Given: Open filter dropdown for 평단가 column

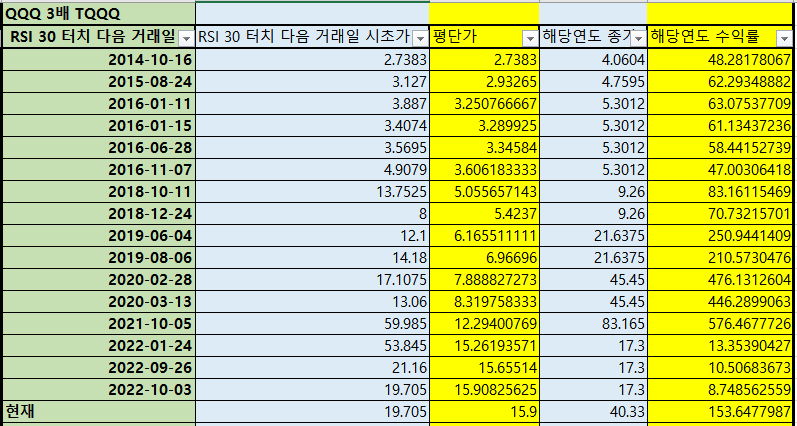Looking at the screenshot, I should tap(530, 38).
